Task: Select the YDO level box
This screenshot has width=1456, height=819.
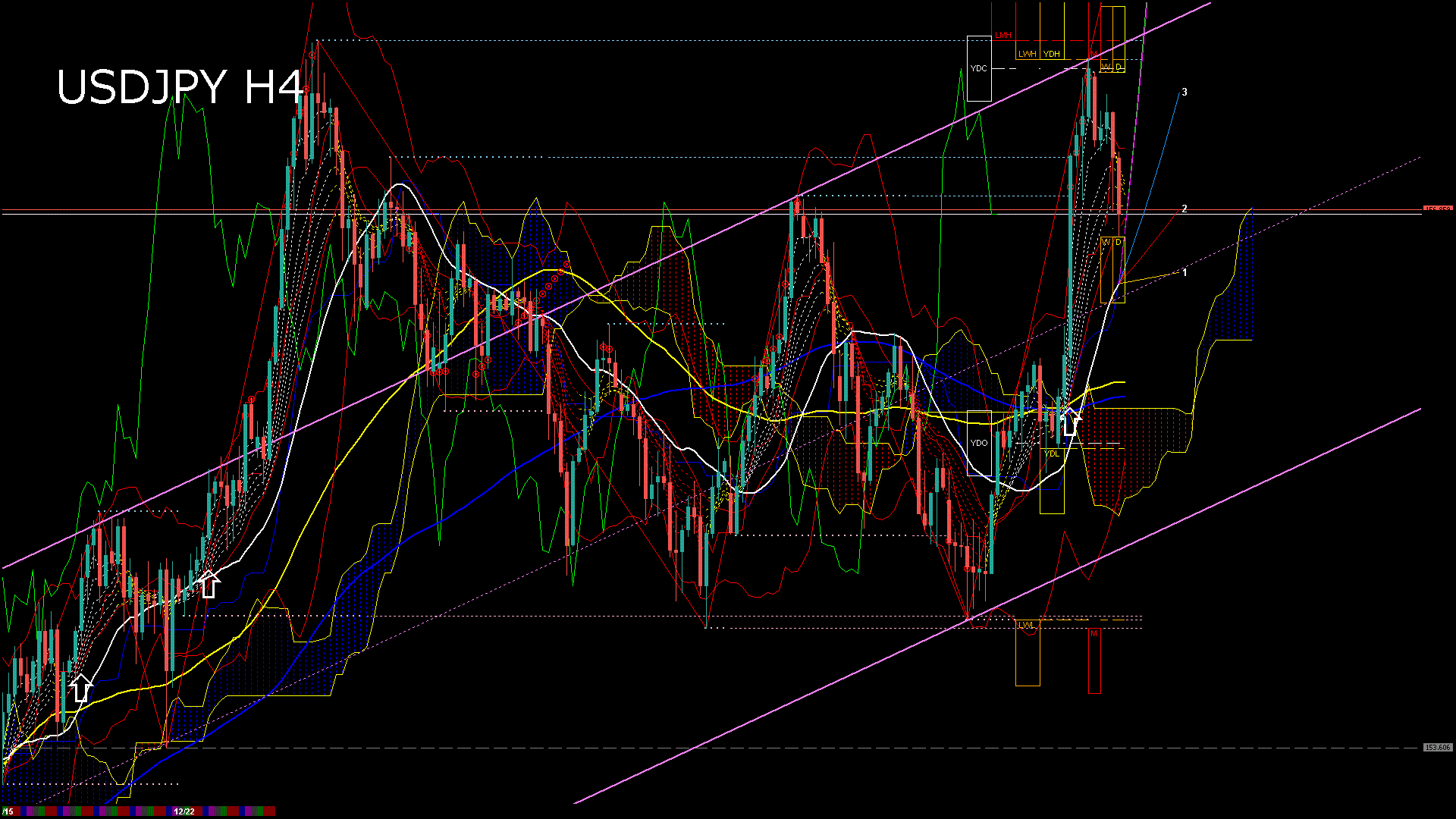Action: 979,443
